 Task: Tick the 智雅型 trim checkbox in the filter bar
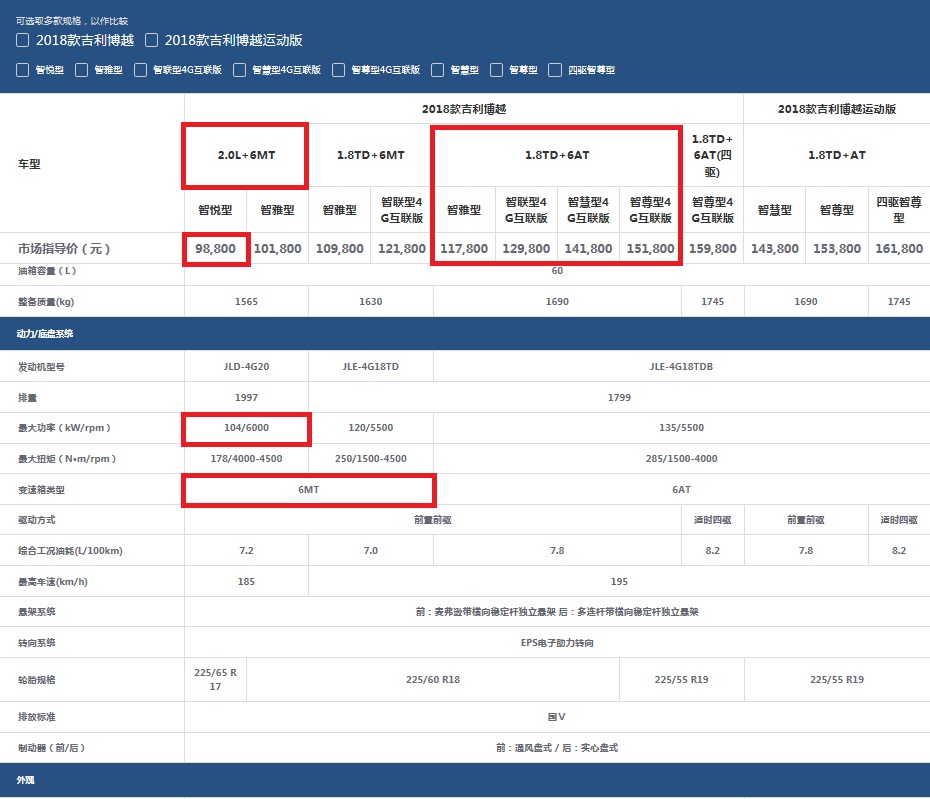tap(82, 70)
